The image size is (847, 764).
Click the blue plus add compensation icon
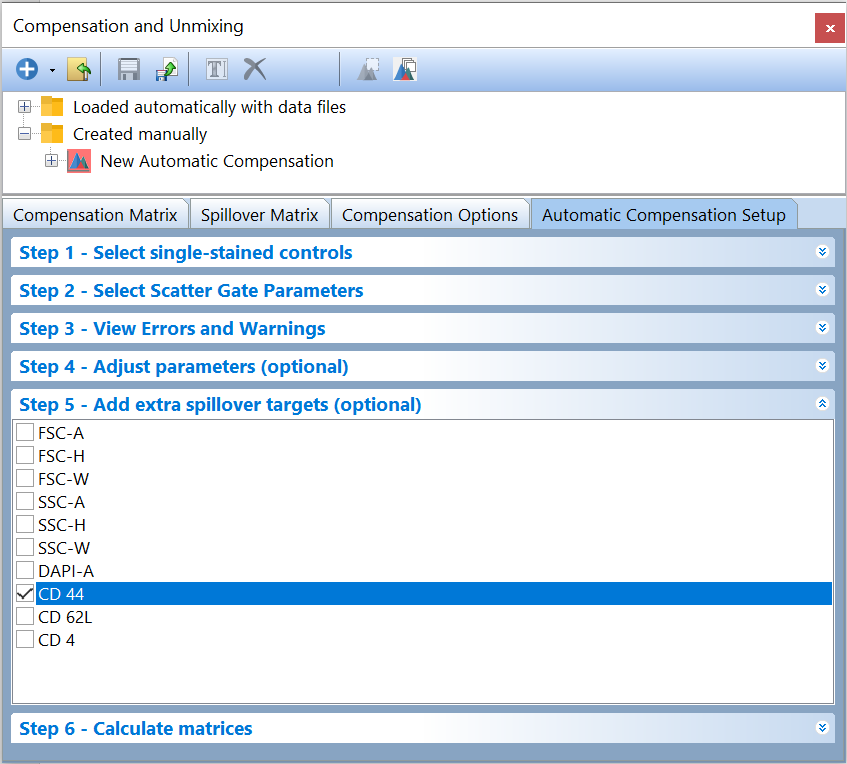click(x=26, y=69)
